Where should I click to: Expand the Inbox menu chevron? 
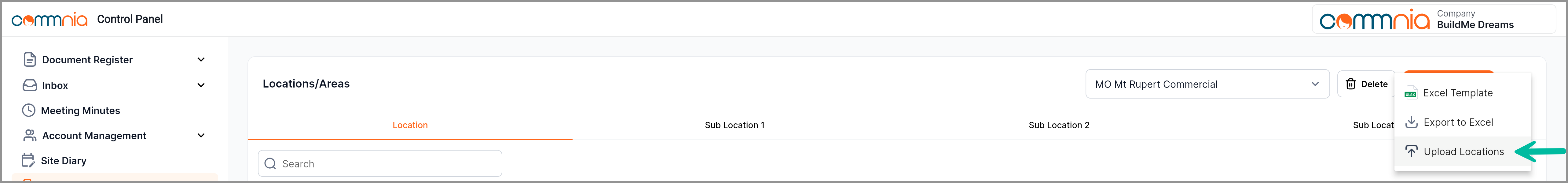tap(201, 85)
